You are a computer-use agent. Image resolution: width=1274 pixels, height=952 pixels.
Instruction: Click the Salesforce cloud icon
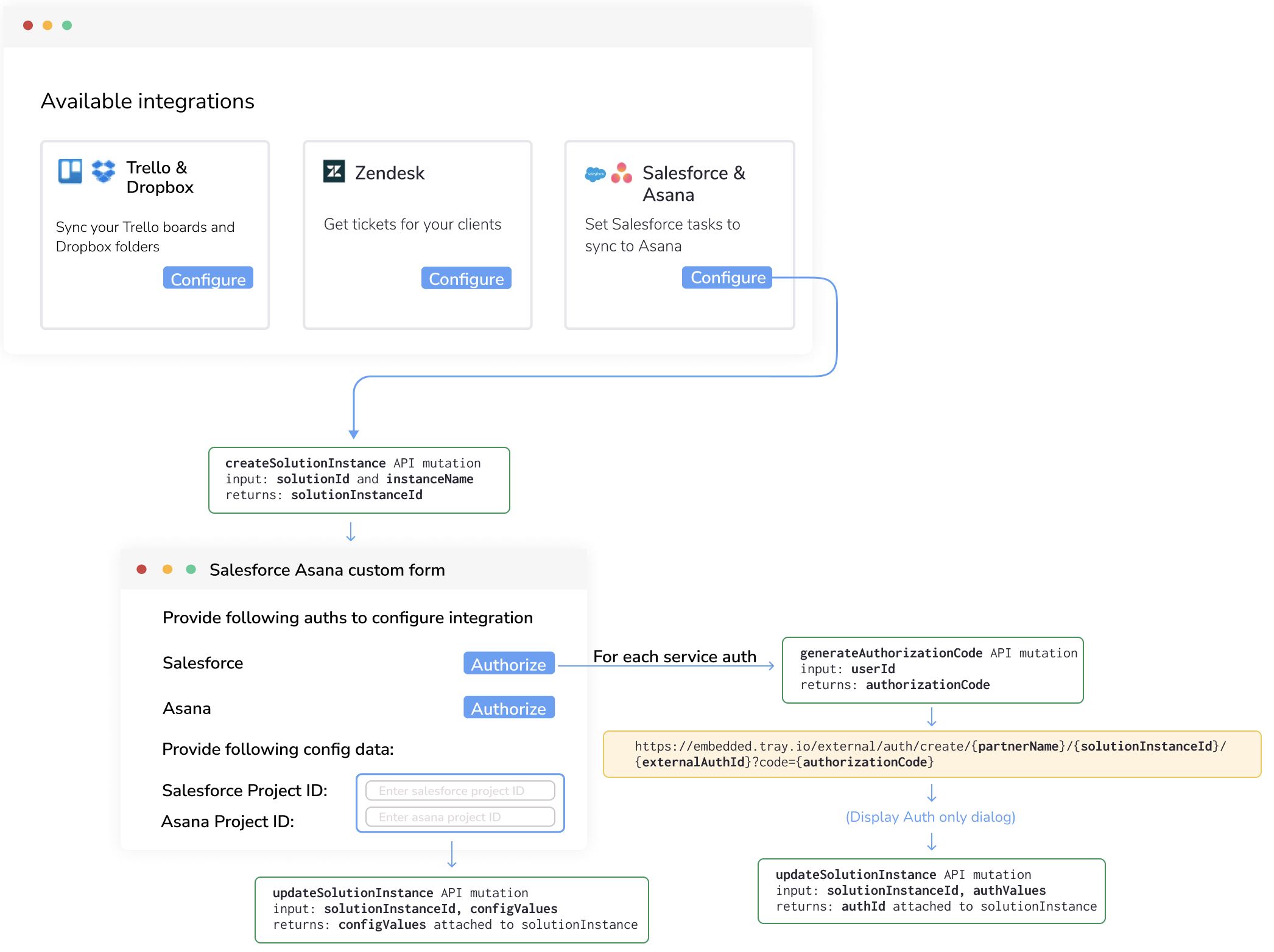[596, 173]
